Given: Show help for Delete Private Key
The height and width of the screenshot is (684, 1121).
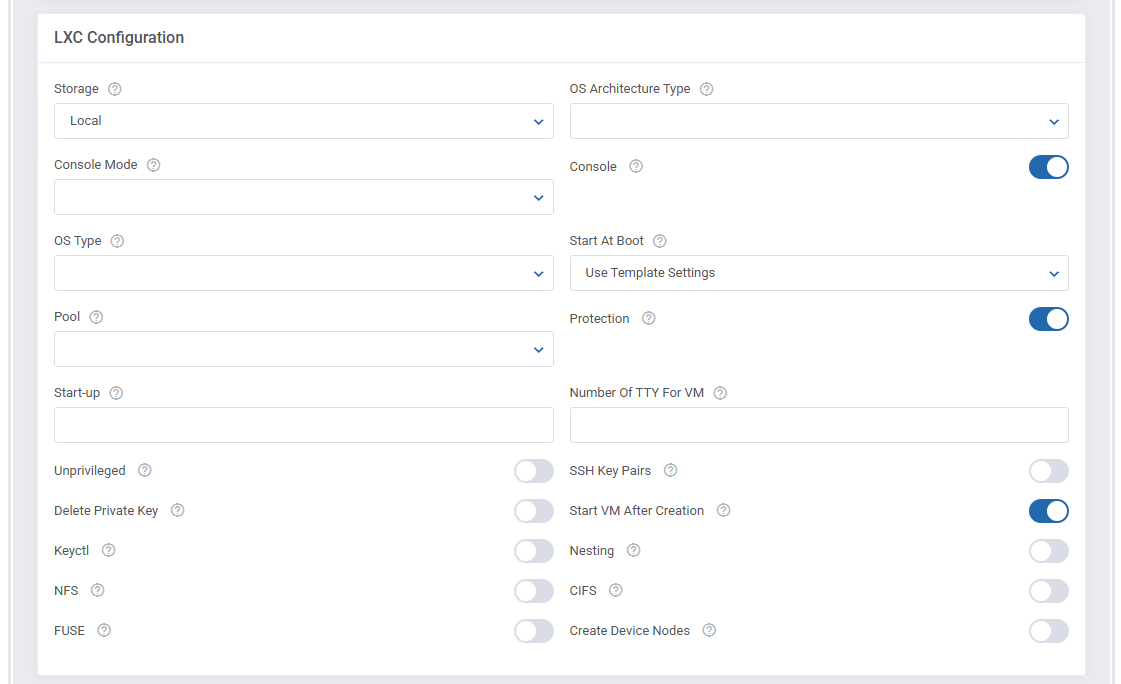Looking at the screenshot, I should 177,510.
